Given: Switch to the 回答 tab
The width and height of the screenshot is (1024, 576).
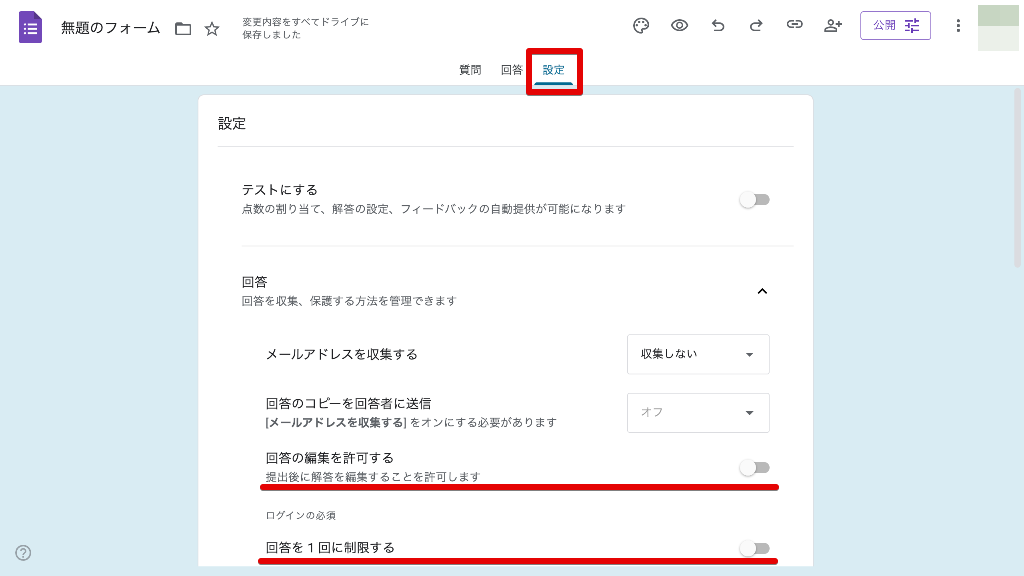Looking at the screenshot, I should [x=511, y=70].
